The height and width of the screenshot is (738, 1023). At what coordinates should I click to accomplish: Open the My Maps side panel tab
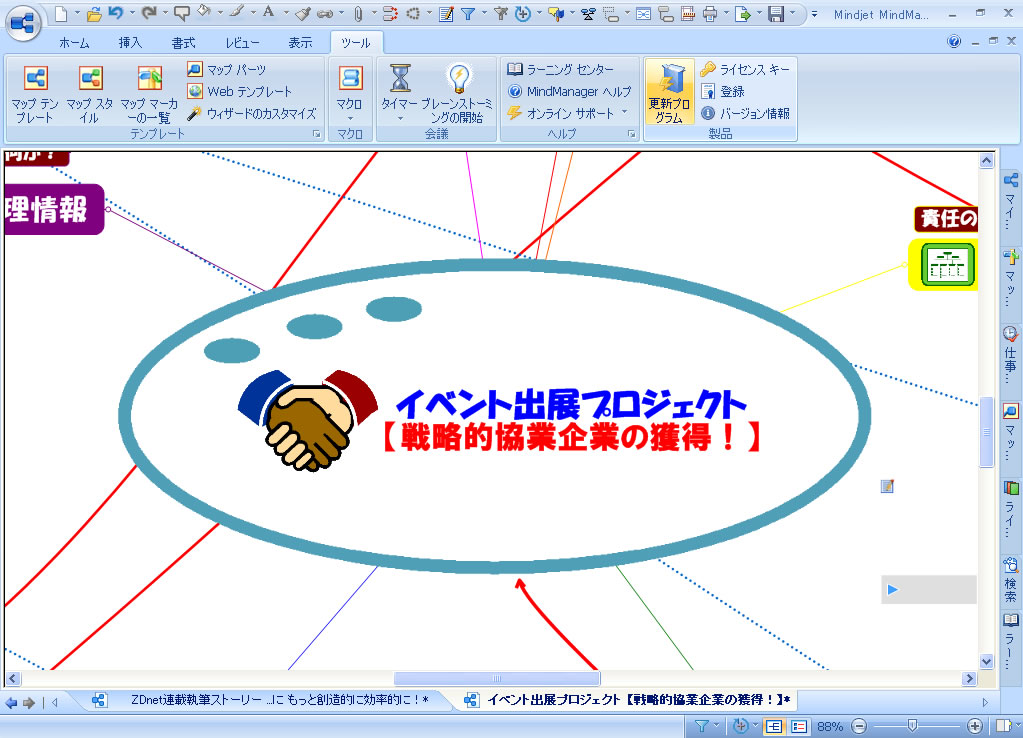1011,200
